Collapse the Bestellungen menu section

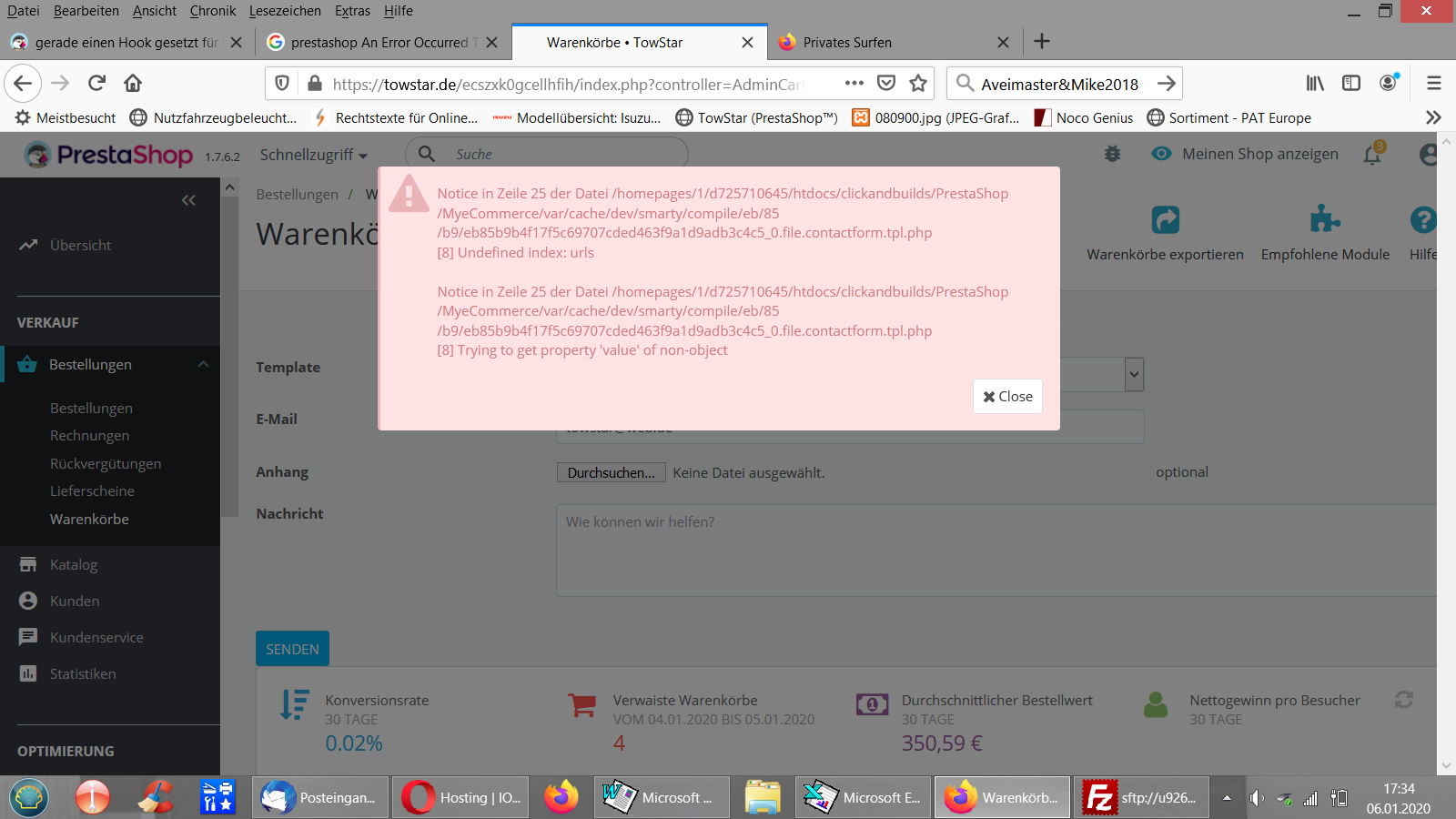click(x=203, y=364)
